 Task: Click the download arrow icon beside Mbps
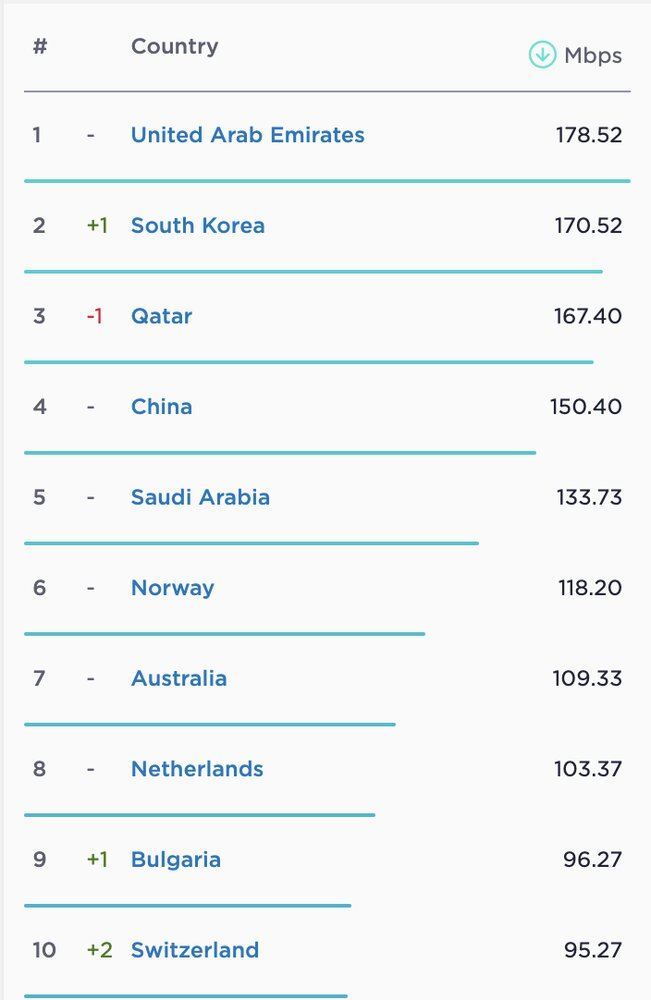tap(542, 55)
